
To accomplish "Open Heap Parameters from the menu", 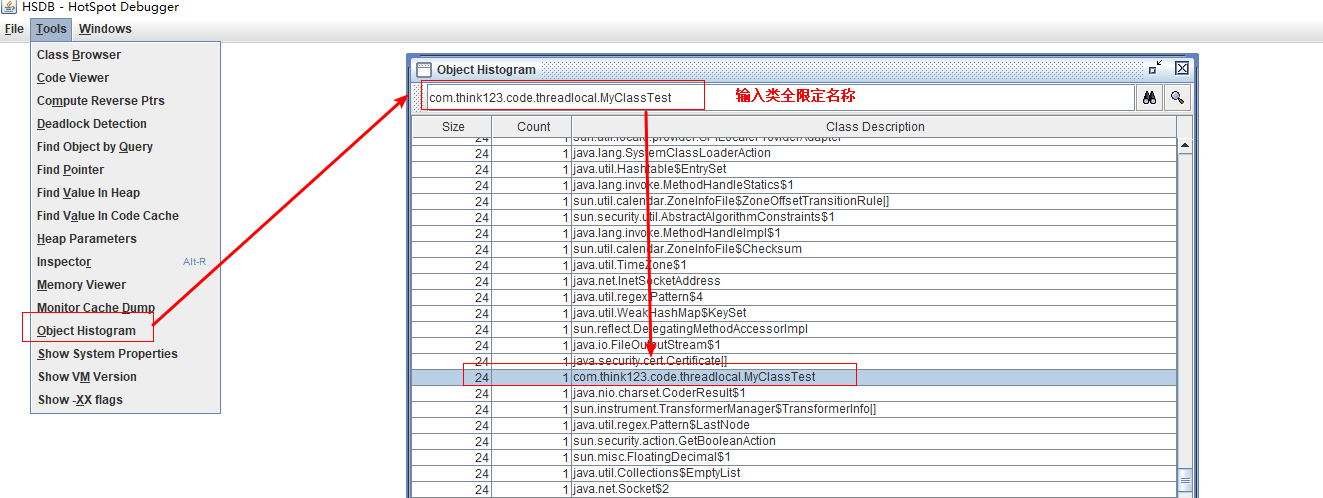I will pyautogui.click(x=87, y=239).
